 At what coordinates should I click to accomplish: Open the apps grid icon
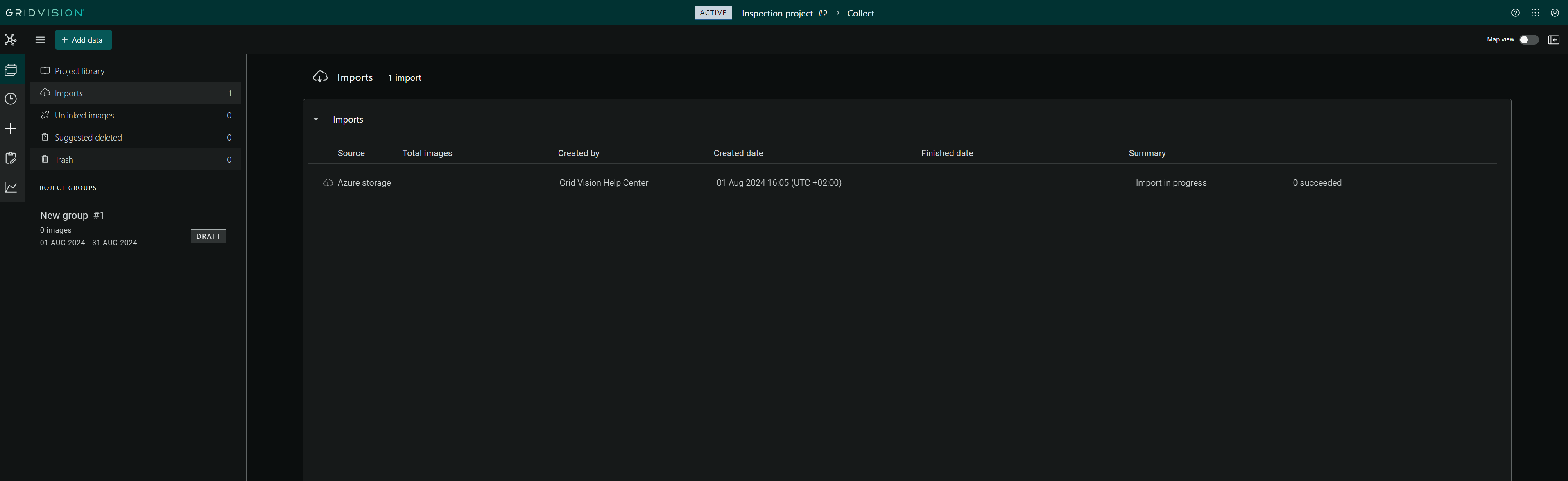(1534, 13)
